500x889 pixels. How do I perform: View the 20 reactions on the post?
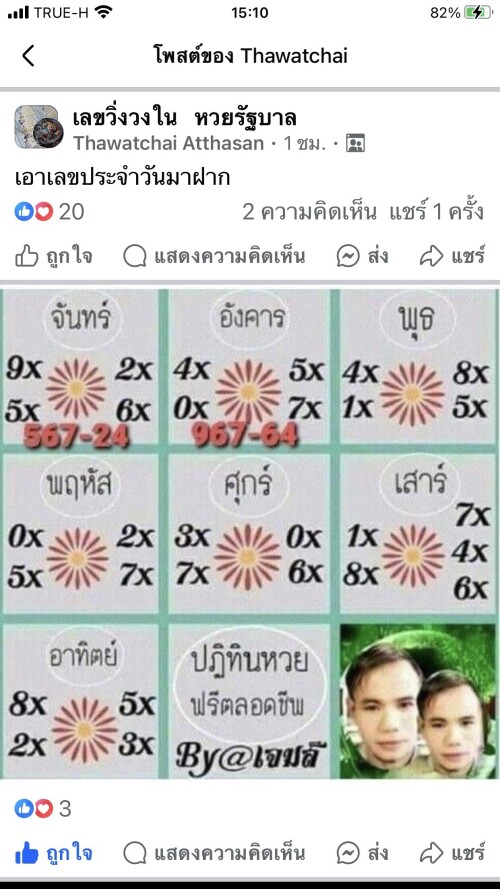(x=49, y=212)
